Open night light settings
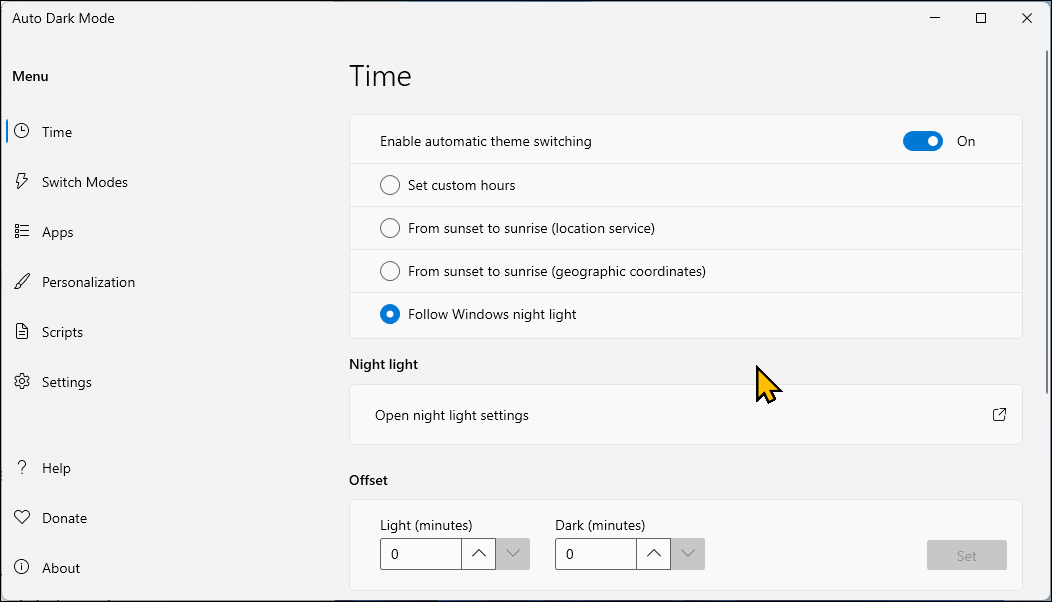This screenshot has height=602, width=1052. coord(452,415)
